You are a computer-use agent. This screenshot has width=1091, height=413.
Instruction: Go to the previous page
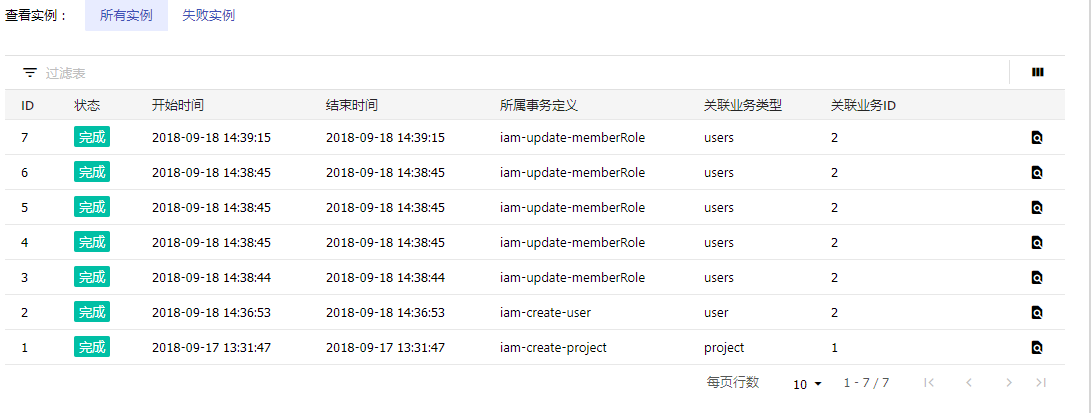(x=968, y=382)
